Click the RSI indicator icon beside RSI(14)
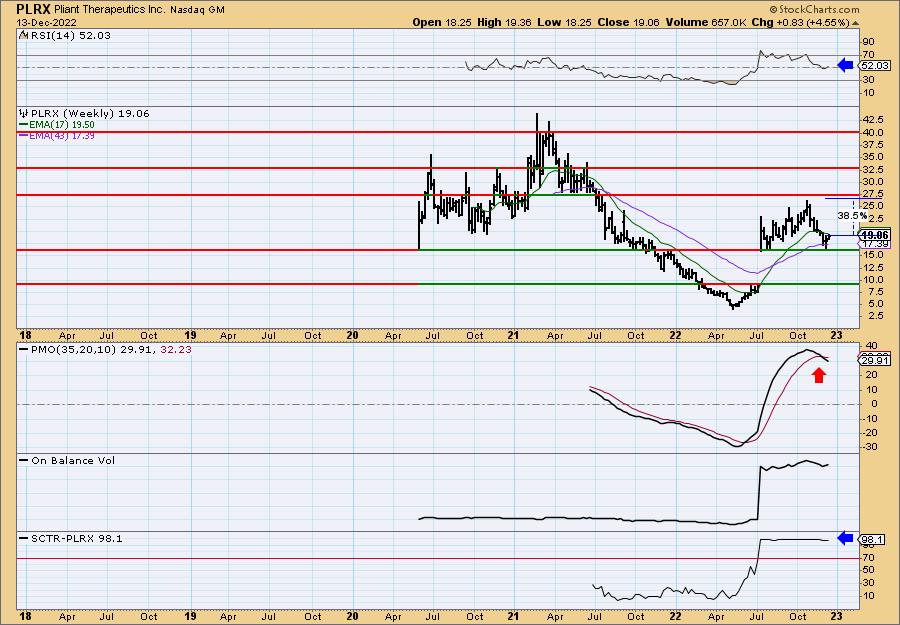Image resolution: width=900 pixels, height=625 pixels. 23,35
